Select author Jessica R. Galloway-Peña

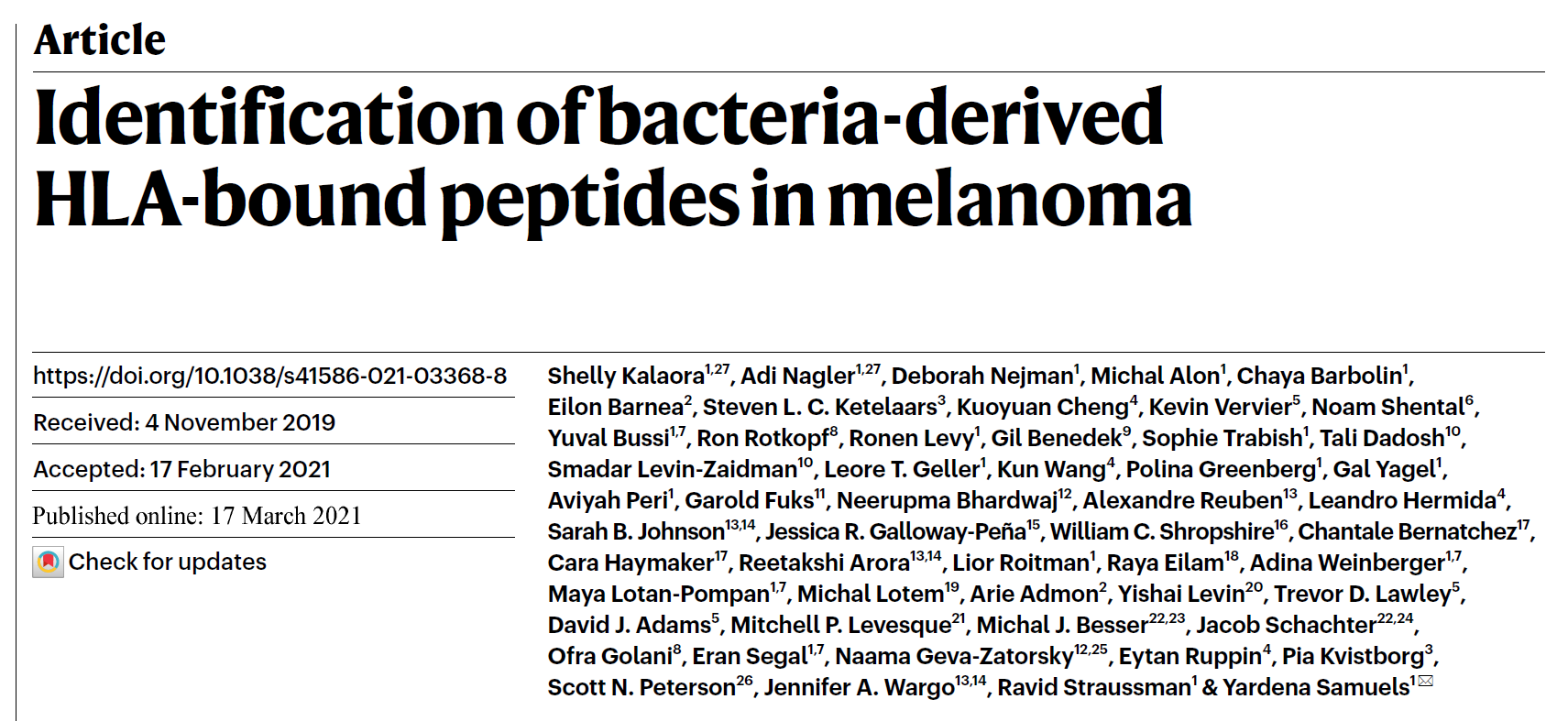(895, 531)
